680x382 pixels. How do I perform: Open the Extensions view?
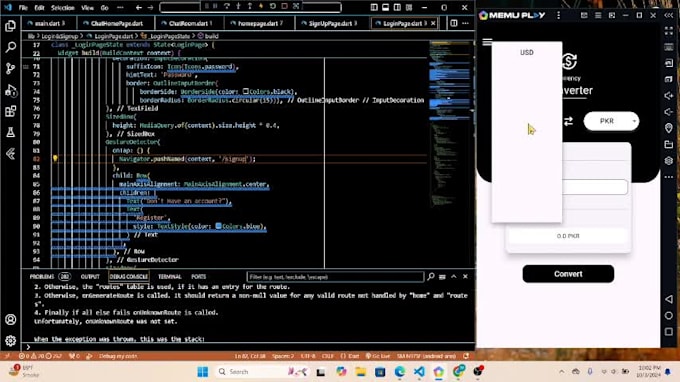pyautogui.click(x=10, y=111)
